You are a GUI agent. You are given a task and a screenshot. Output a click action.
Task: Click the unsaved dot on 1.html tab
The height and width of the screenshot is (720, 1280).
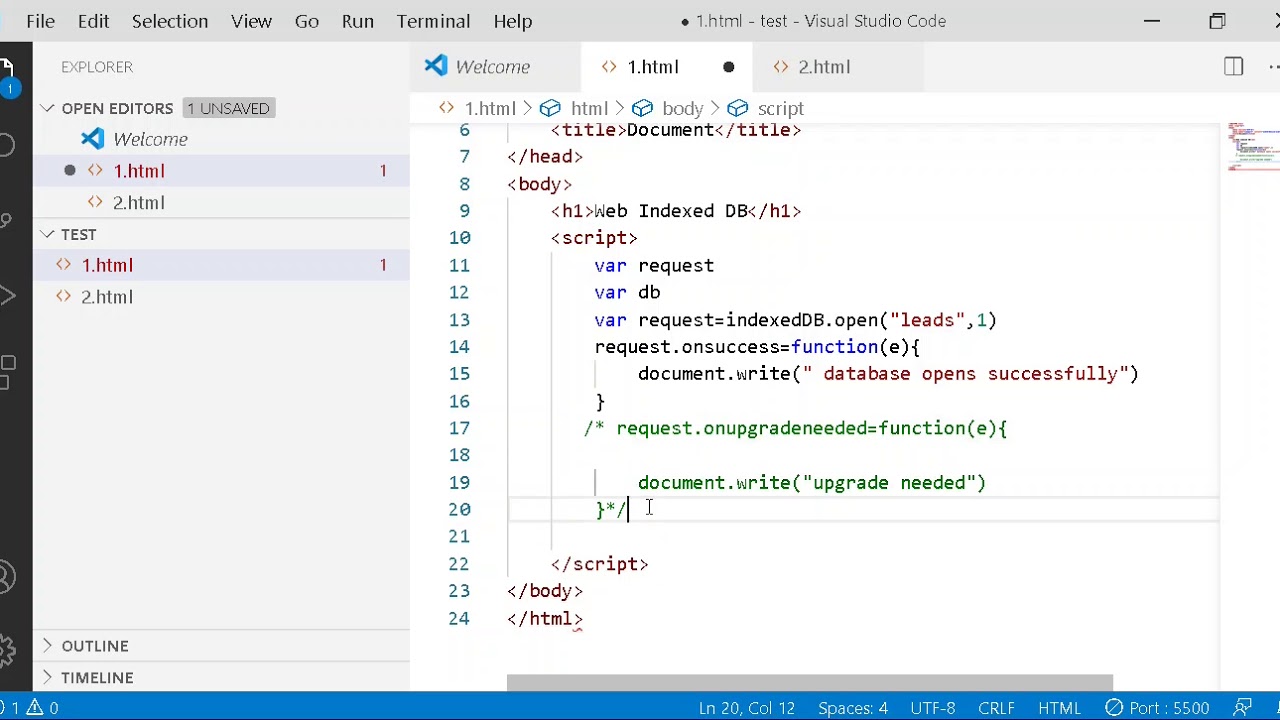[728, 67]
